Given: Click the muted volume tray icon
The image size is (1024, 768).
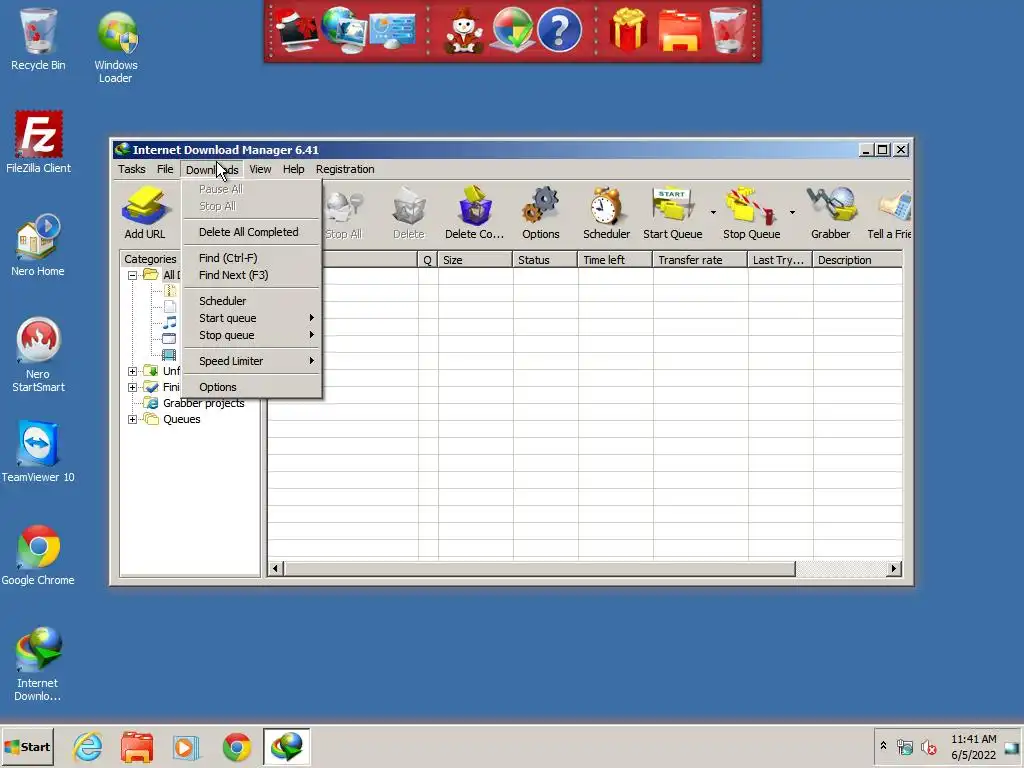Looking at the screenshot, I should 928,747.
